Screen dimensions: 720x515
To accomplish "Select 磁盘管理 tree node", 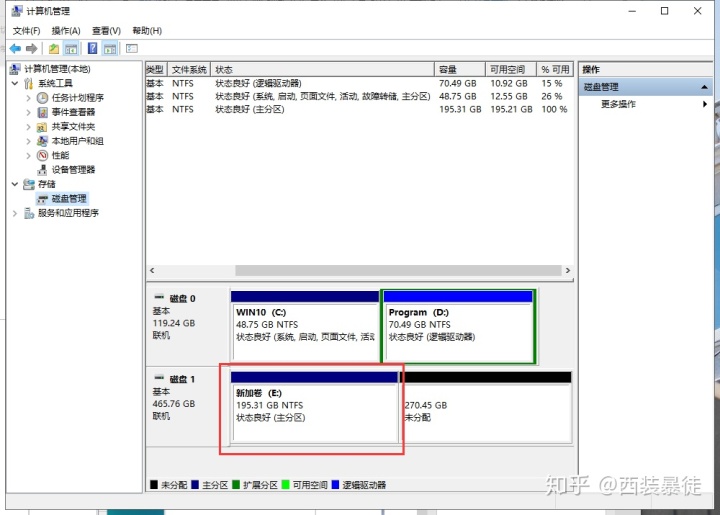I will [x=69, y=198].
